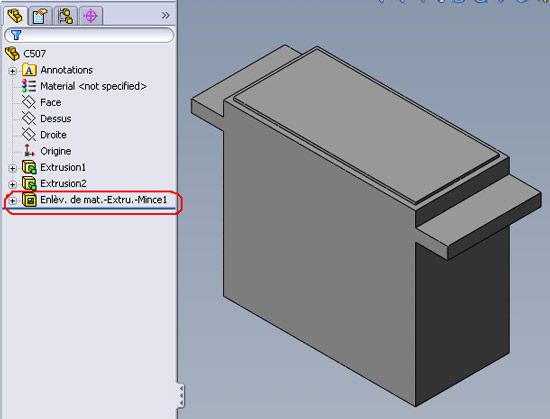
Task: Expand the Annotations folder
Action: [13, 71]
